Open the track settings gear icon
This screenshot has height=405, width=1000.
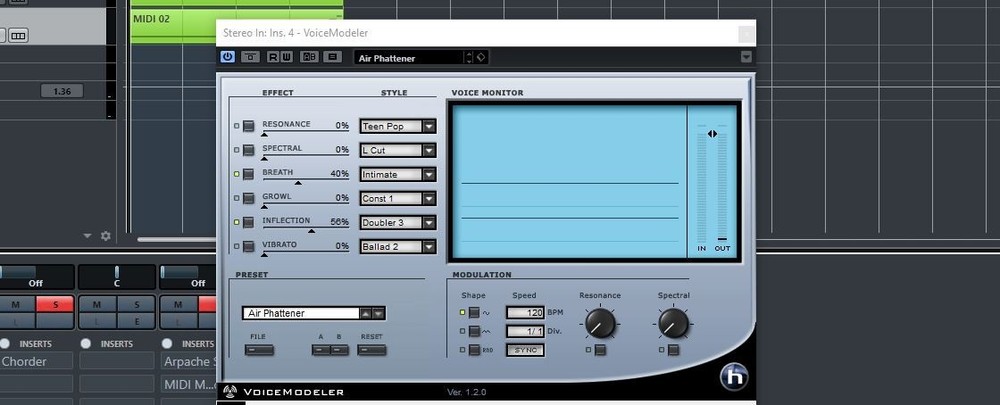point(105,236)
